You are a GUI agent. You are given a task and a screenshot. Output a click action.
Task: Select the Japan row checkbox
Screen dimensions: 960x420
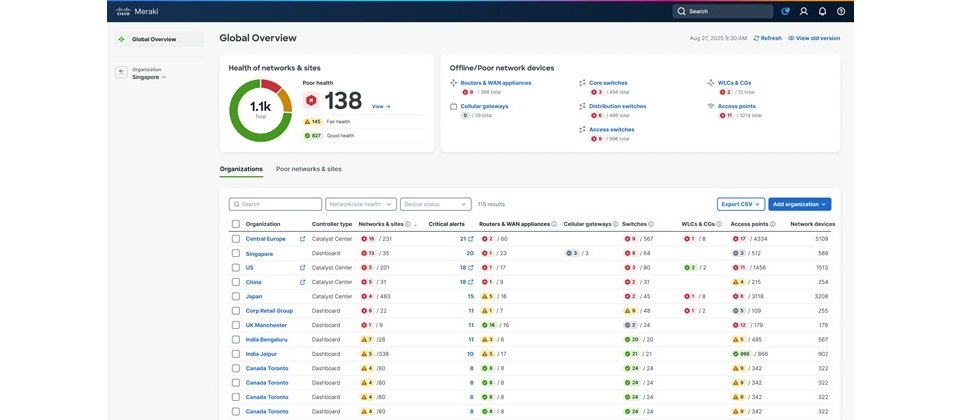[x=236, y=296]
